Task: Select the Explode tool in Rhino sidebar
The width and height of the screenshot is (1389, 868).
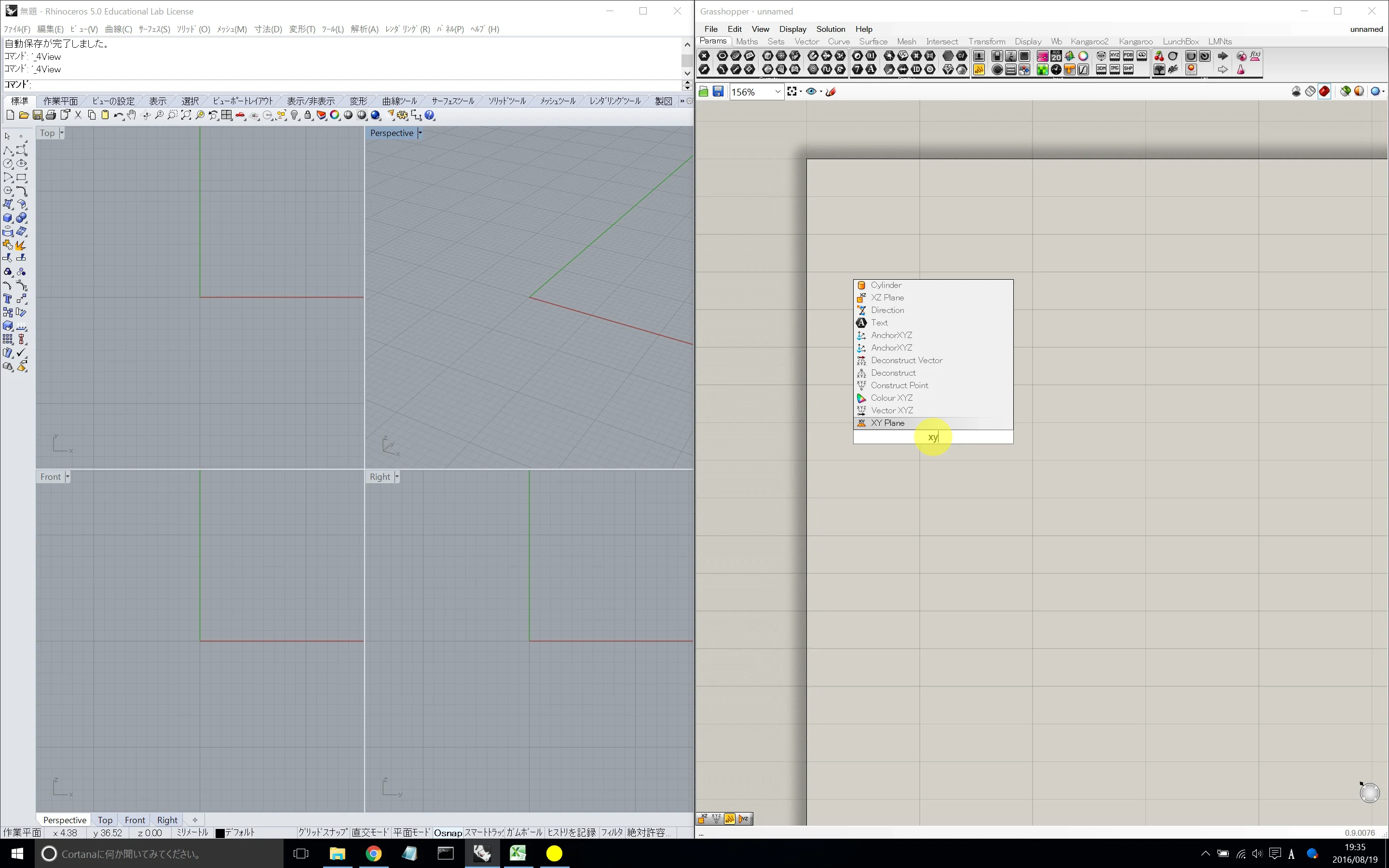Action: tap(21, 245)
